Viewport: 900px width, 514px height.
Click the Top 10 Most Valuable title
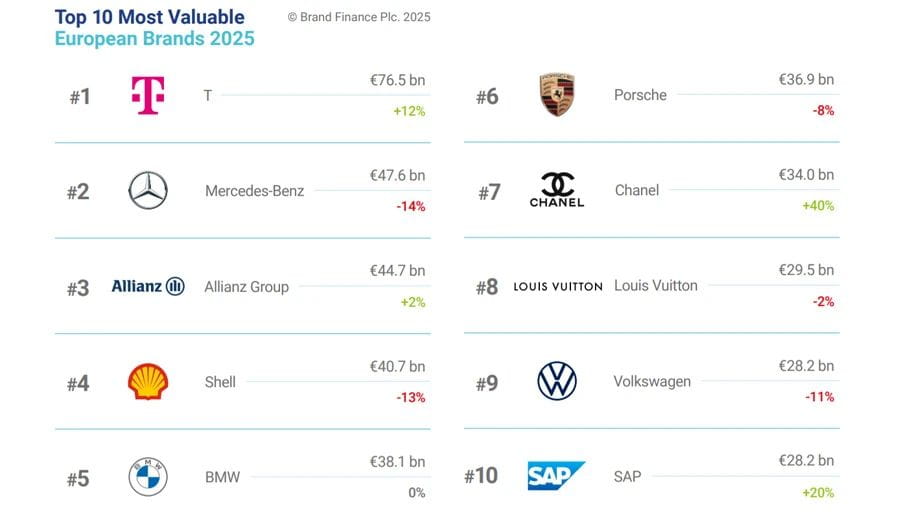point(149,17)
